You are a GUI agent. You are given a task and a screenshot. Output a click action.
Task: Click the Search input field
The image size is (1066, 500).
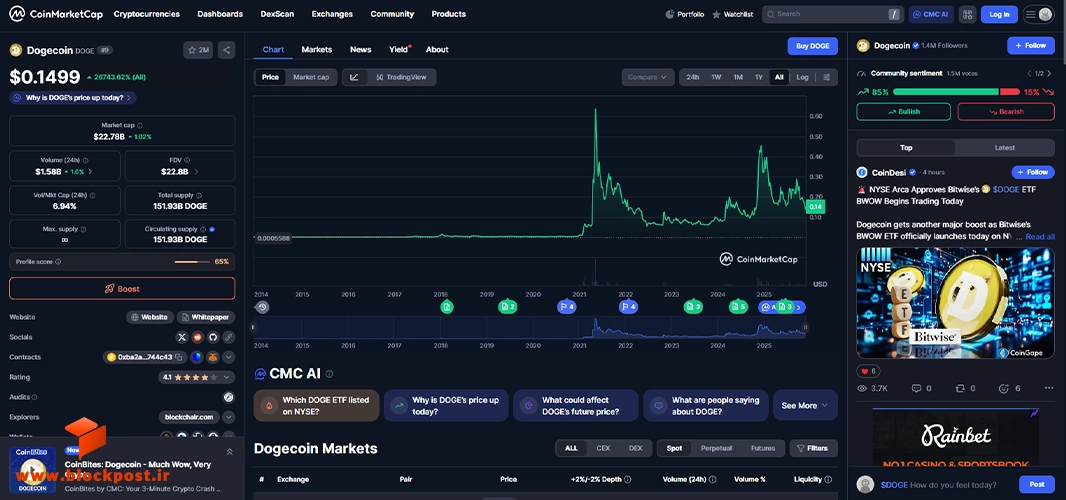[833, 14]
